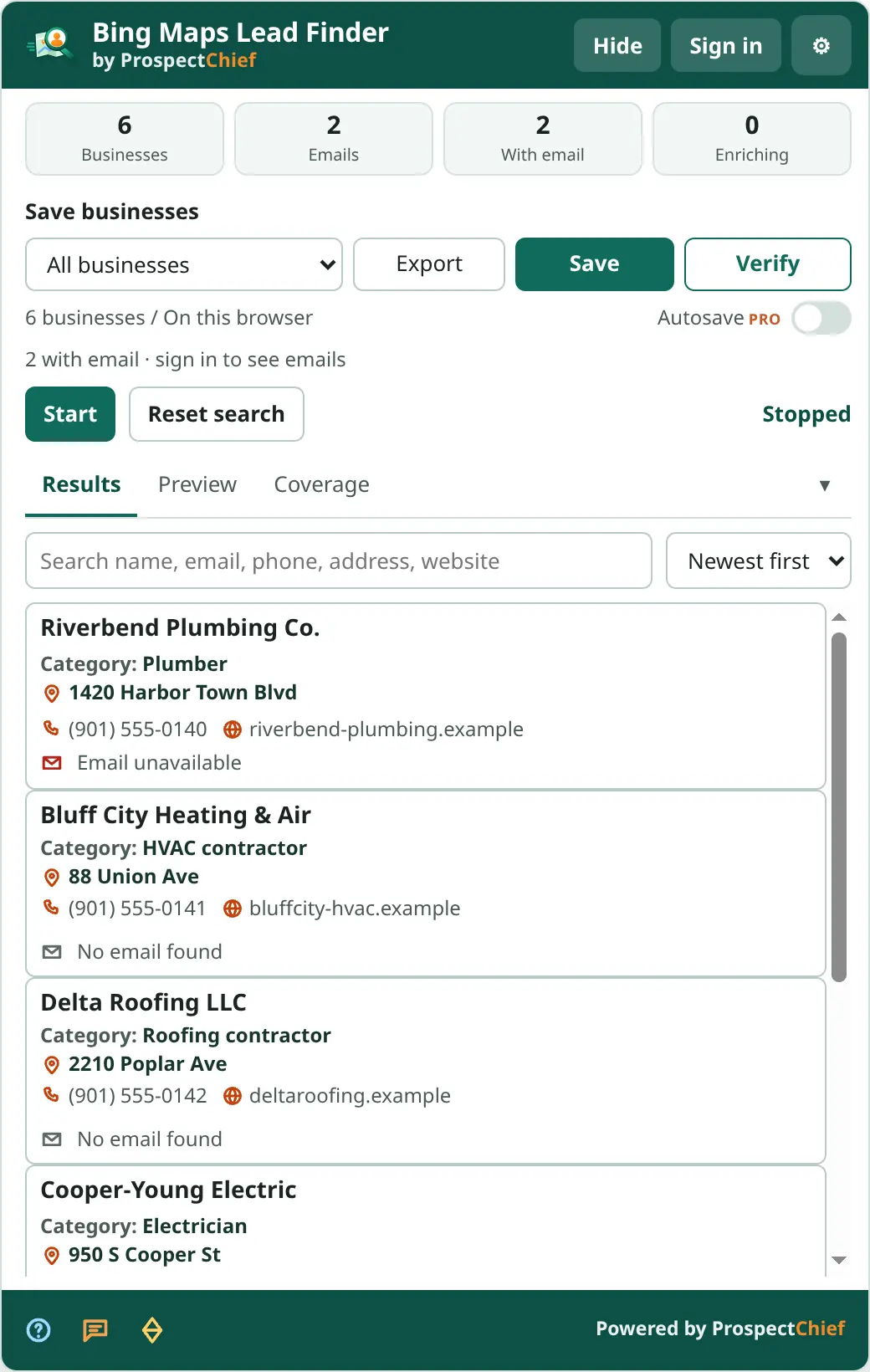This screenshot has width=870, height=1372.
Task: Click the scrollbar up arrow
Action: coord(839,617)
